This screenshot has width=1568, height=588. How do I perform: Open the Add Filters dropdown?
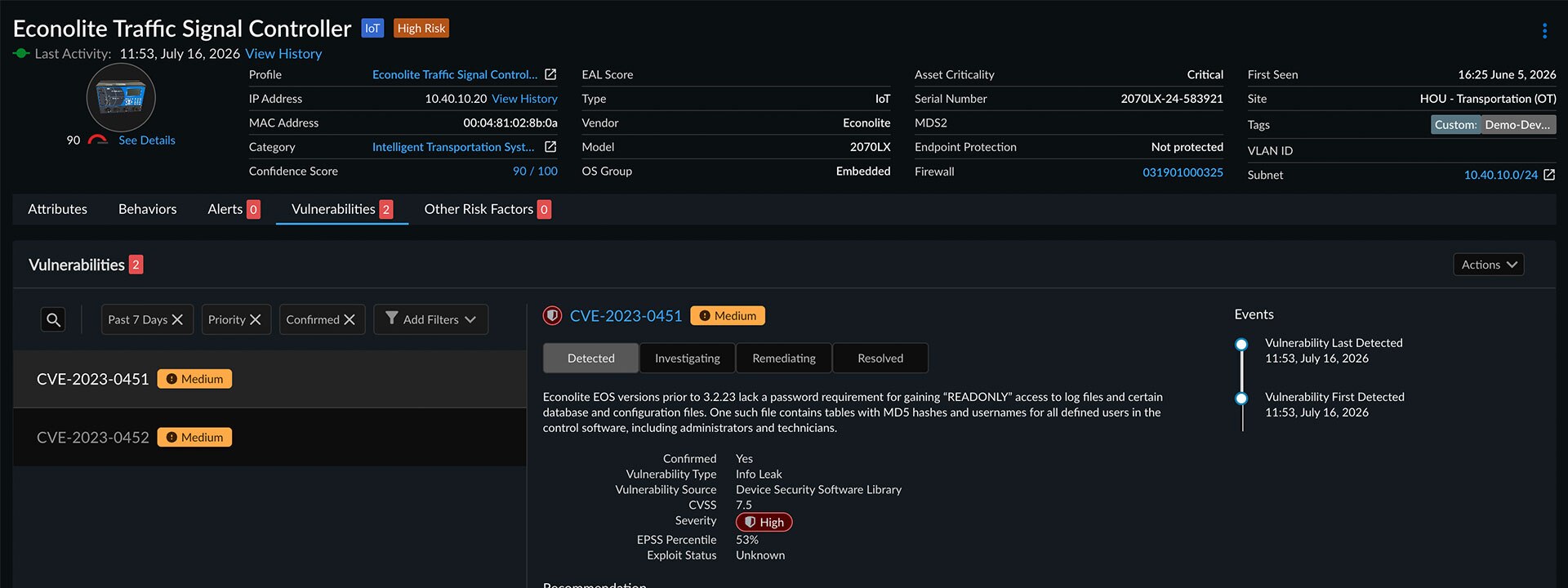430,319
